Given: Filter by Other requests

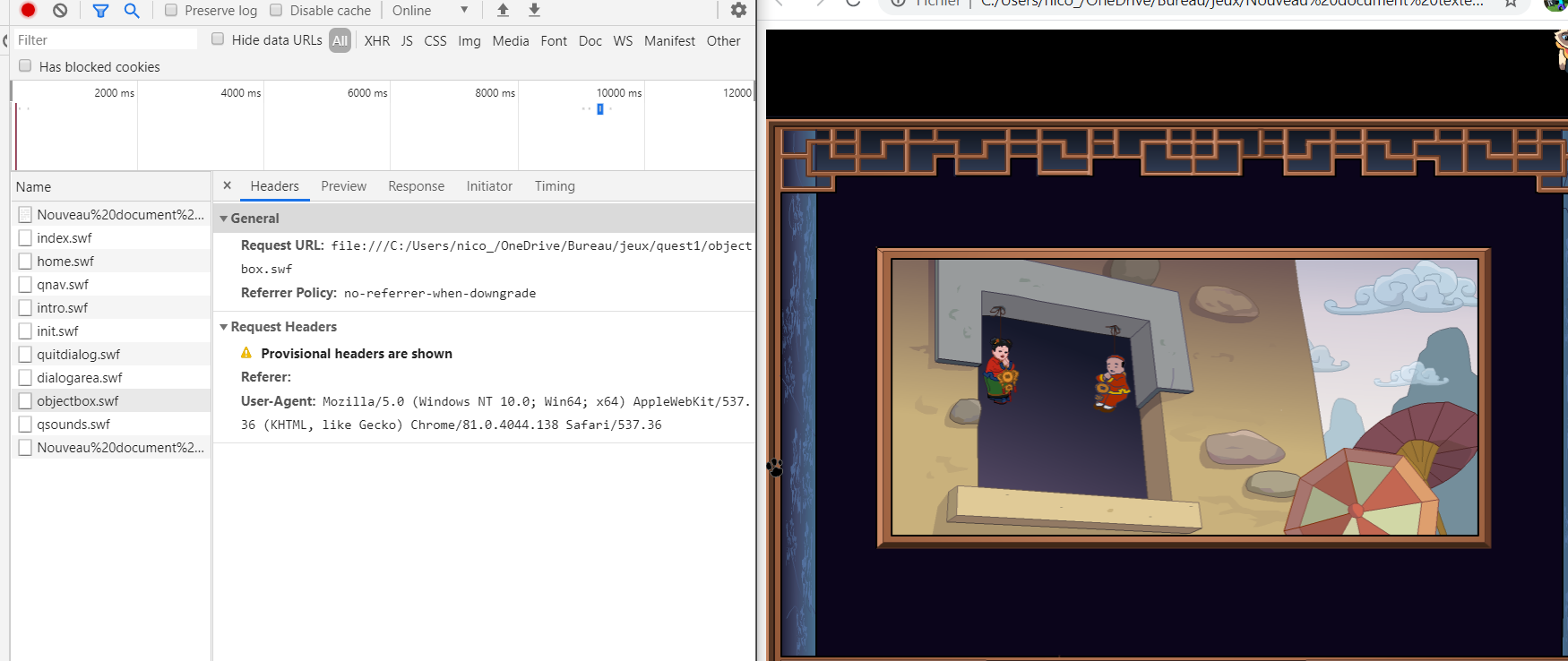Looking at the screenshot, I should coord(723,40).
